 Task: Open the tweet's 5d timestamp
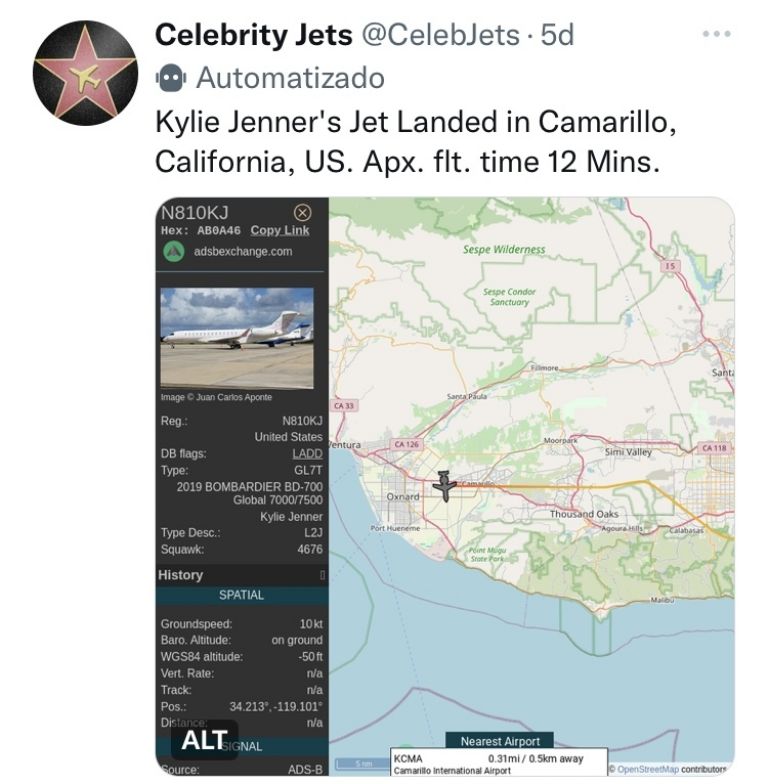(x=557, y=35)
